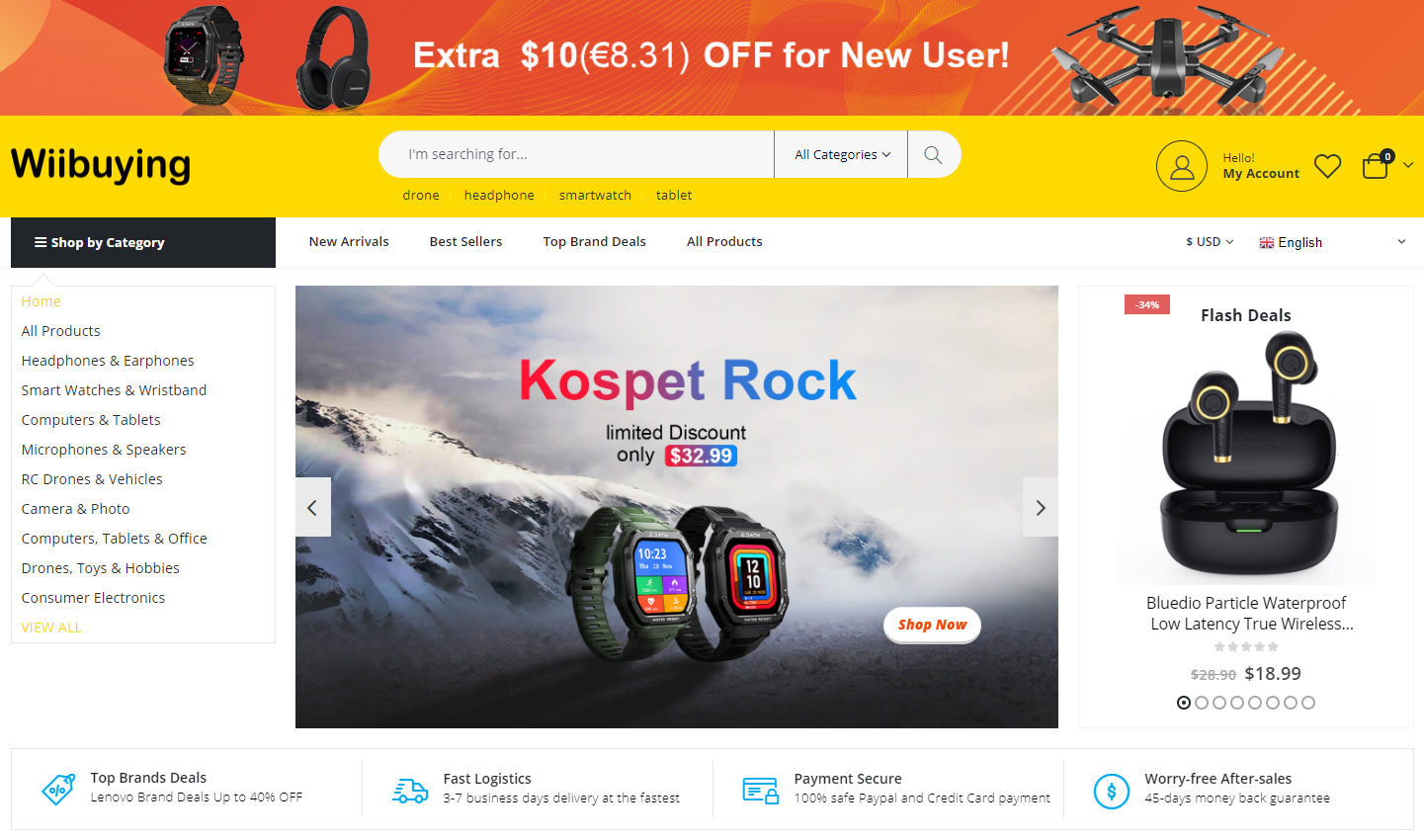Open the shopping cart icon
This screenshot has height=840, width=1424.
[1376, 165]
